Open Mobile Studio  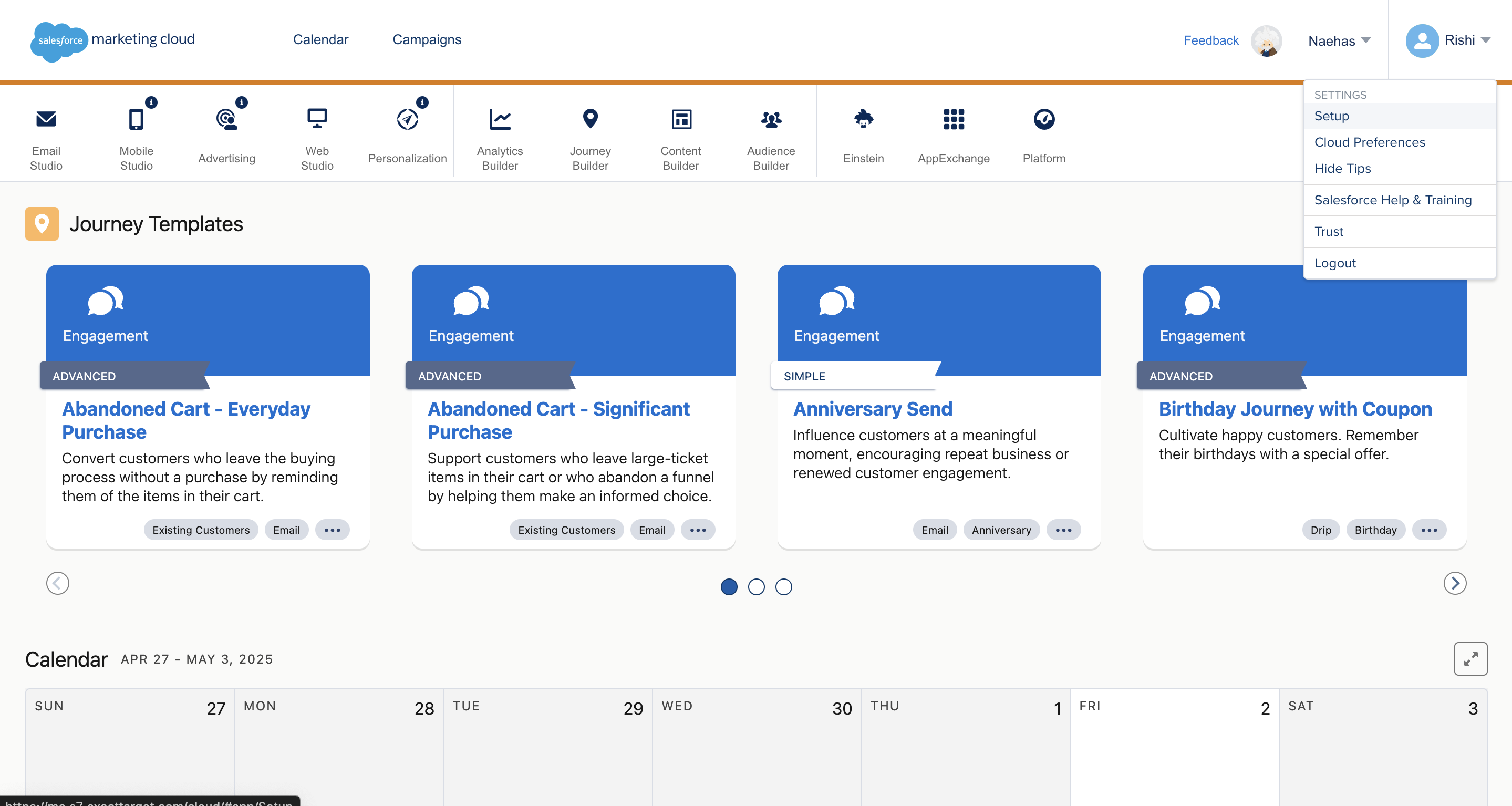136,134
